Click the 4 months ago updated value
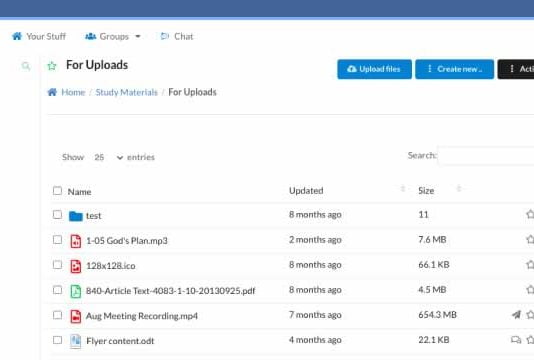The height and width of the screenshot is (360, 534). (x=315, y=340)
